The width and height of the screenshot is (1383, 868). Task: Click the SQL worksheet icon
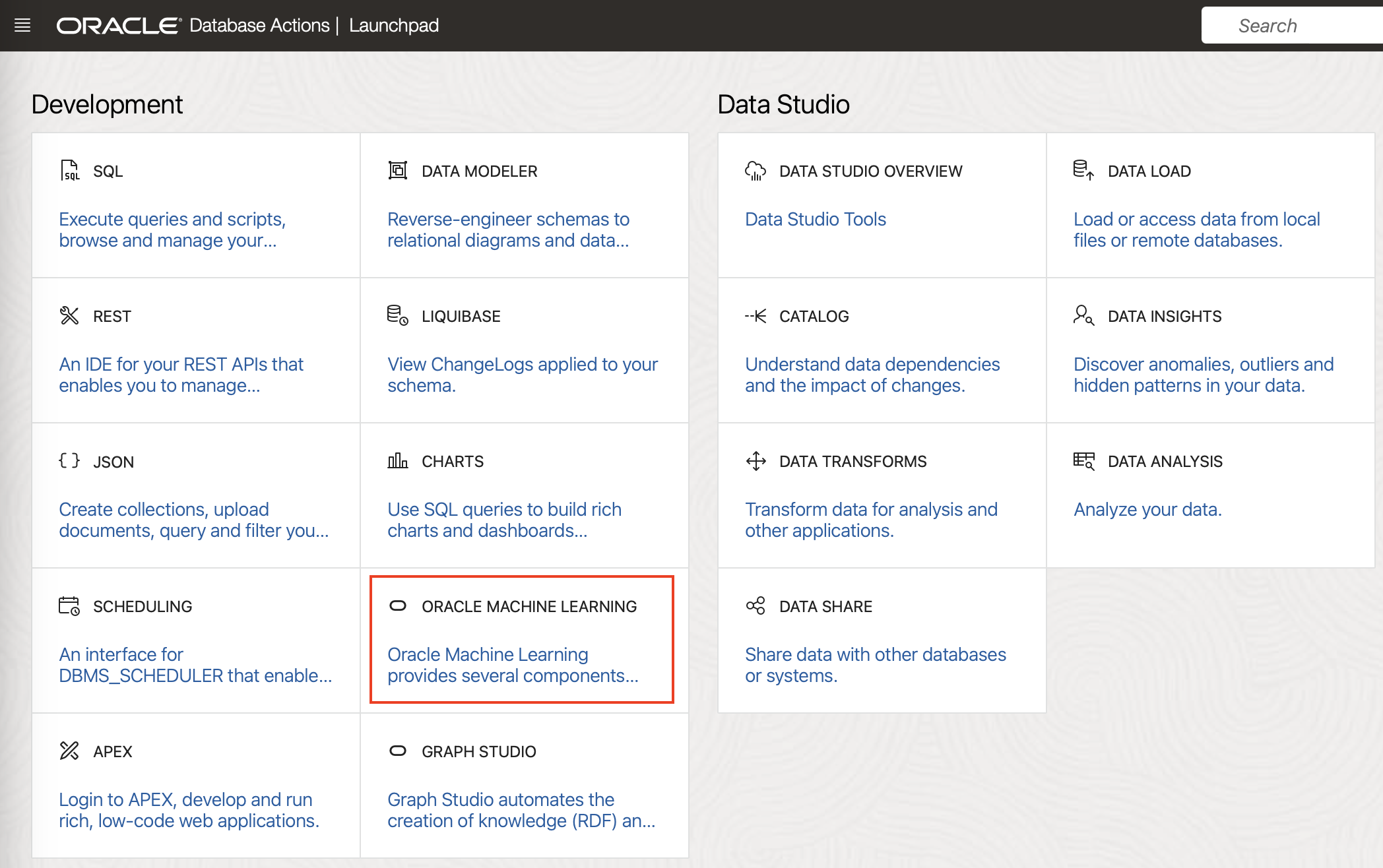tap(69, 171)
